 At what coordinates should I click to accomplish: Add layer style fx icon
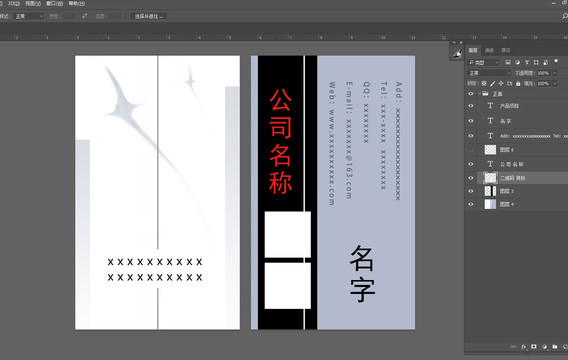524,347
